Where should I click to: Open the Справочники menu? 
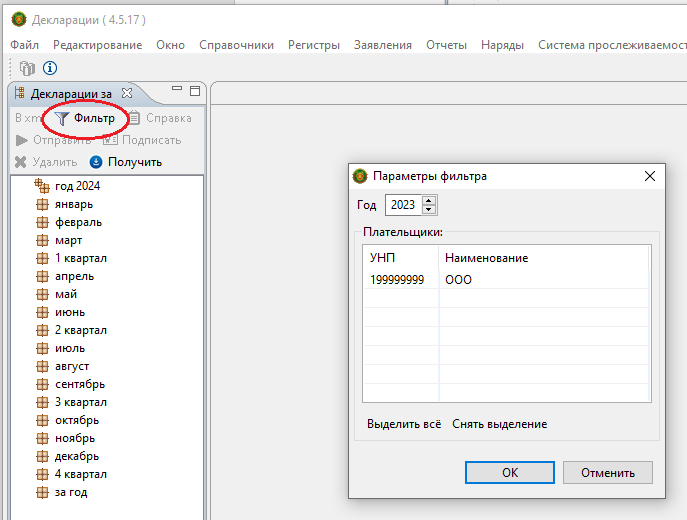click(236, 45)
